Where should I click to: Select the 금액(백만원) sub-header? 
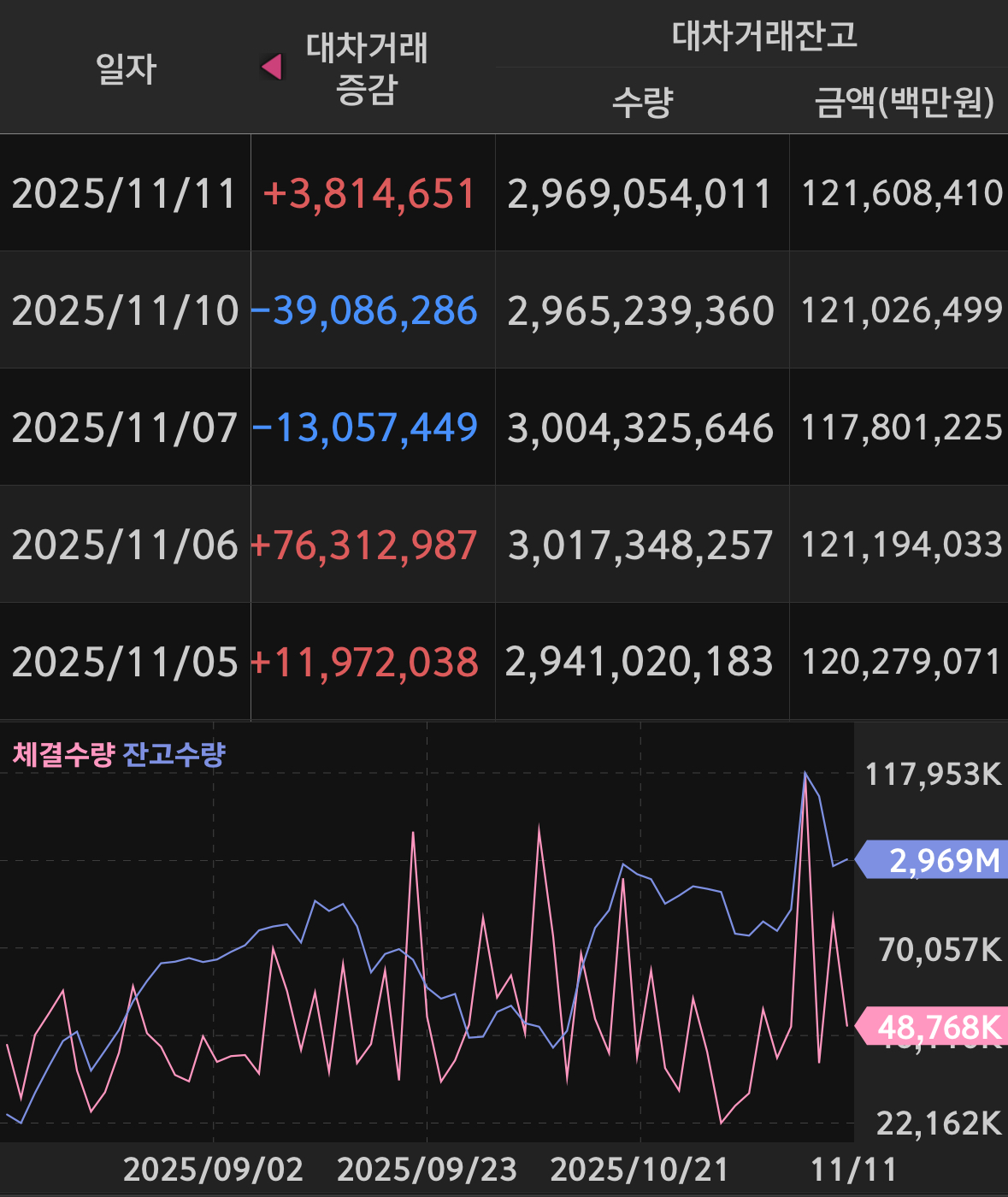[905, 103]
